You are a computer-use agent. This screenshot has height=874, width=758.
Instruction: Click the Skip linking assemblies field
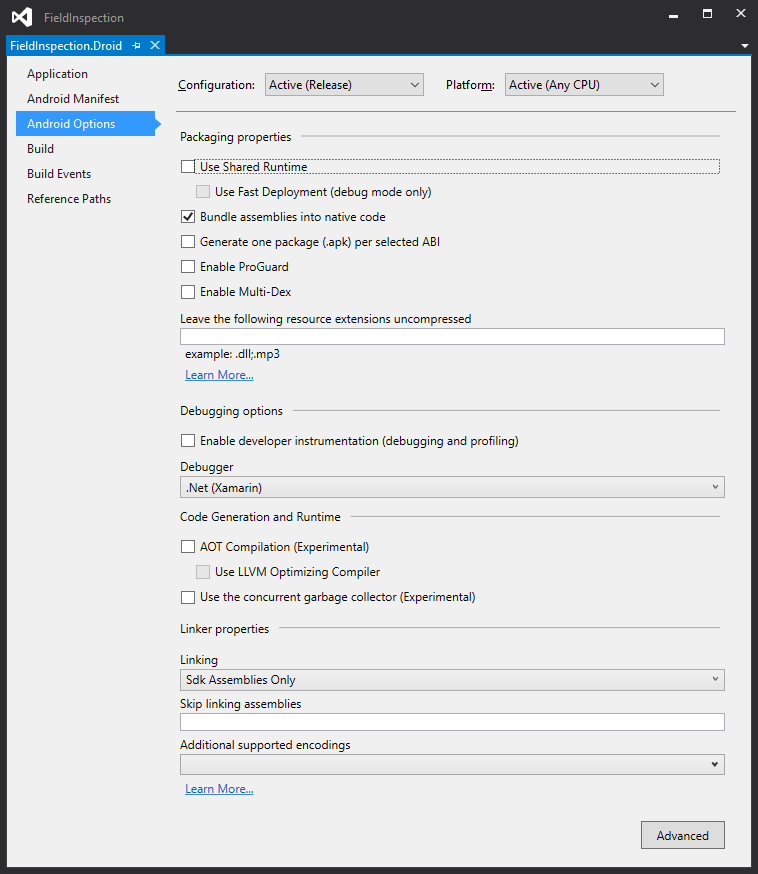(452, 722)
